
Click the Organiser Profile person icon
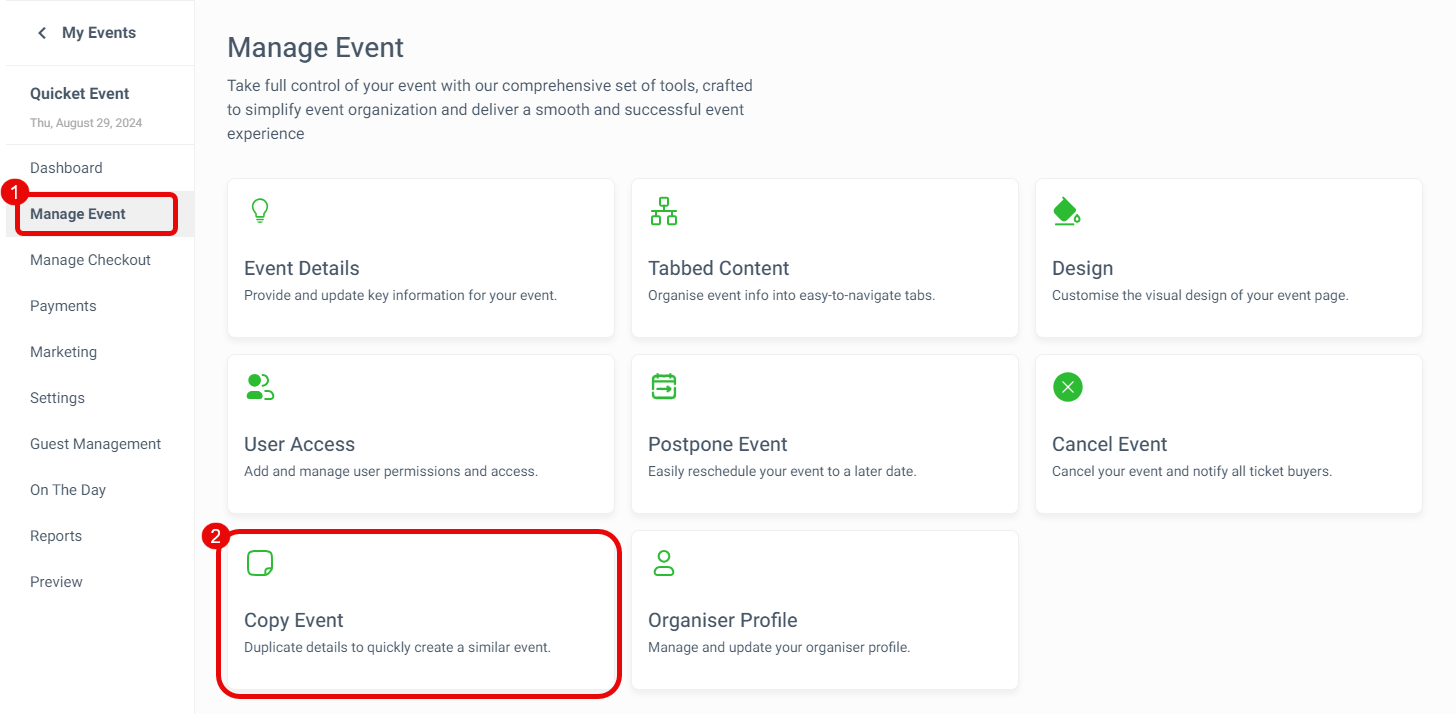(x=664, y=563)
